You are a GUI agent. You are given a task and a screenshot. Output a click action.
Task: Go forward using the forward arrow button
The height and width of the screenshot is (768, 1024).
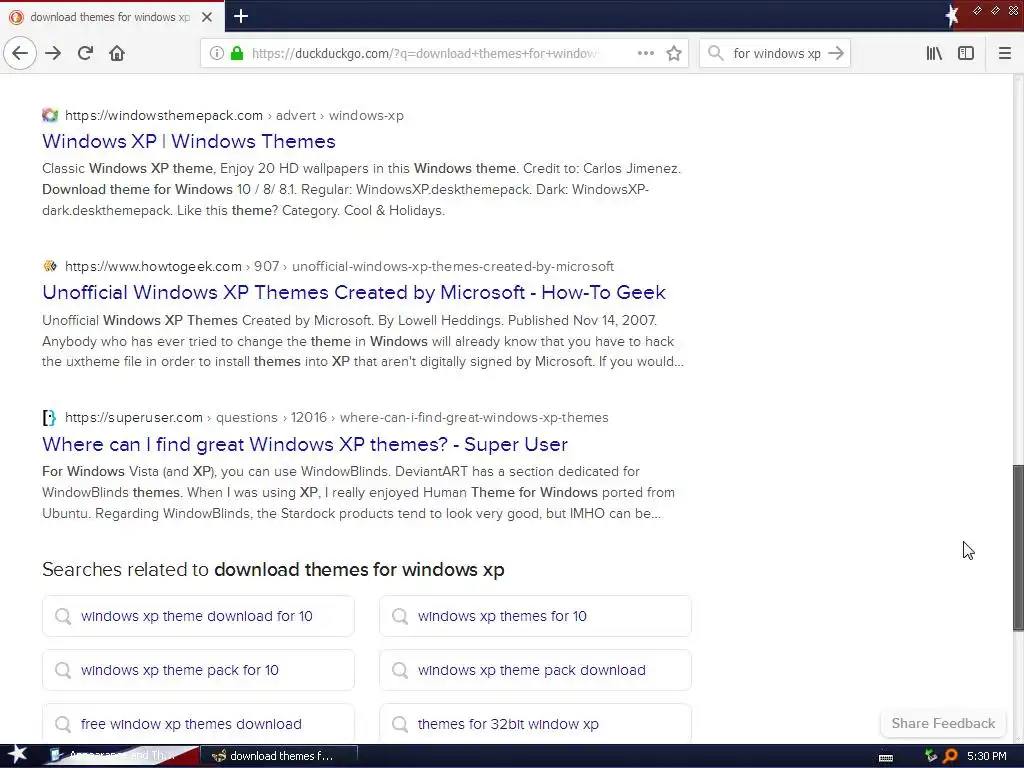pos(53,53)
